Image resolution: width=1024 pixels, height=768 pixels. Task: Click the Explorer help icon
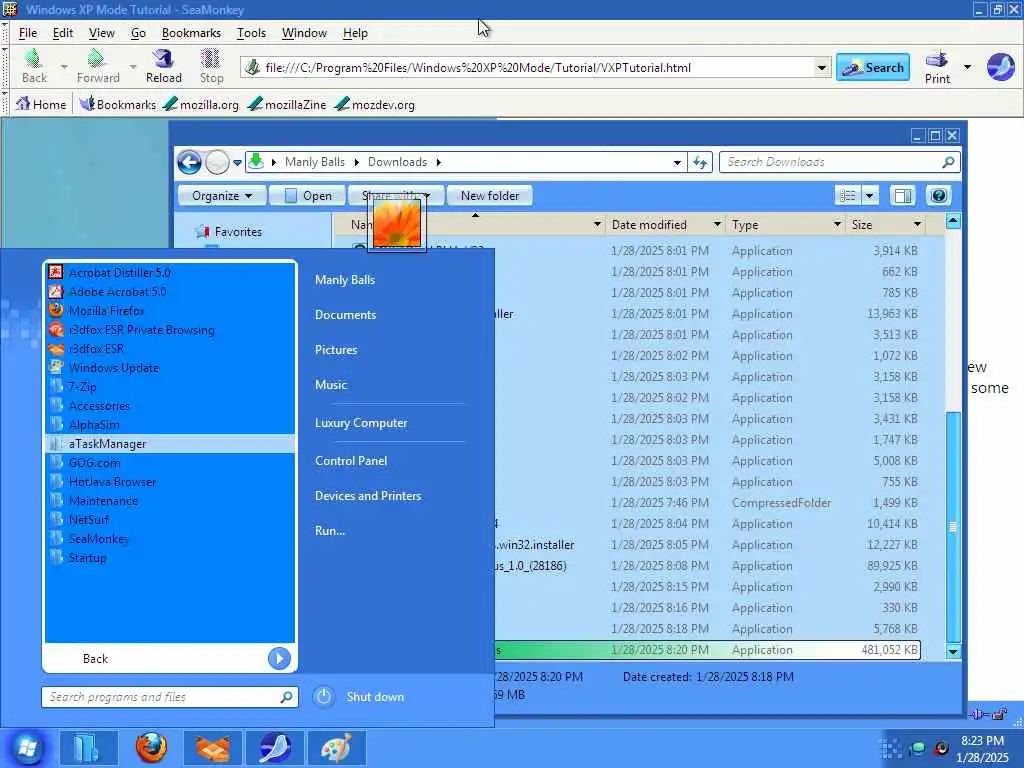(938, 195)
